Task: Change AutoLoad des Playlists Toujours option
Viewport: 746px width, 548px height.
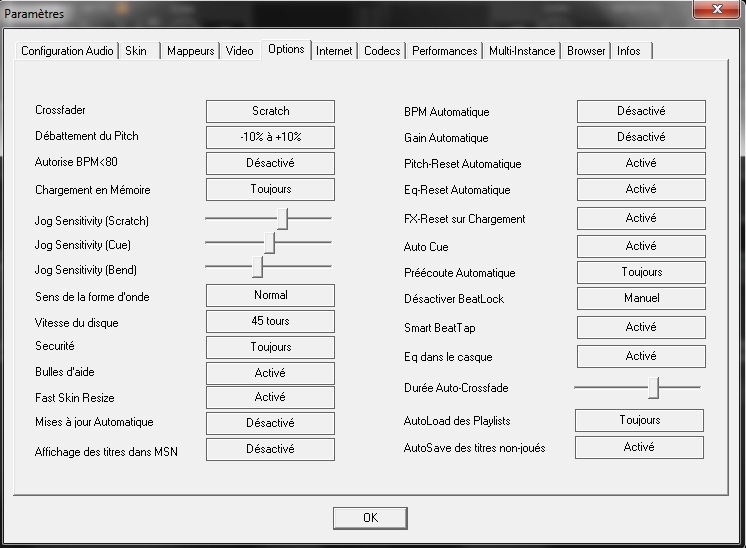Action: 639,421
